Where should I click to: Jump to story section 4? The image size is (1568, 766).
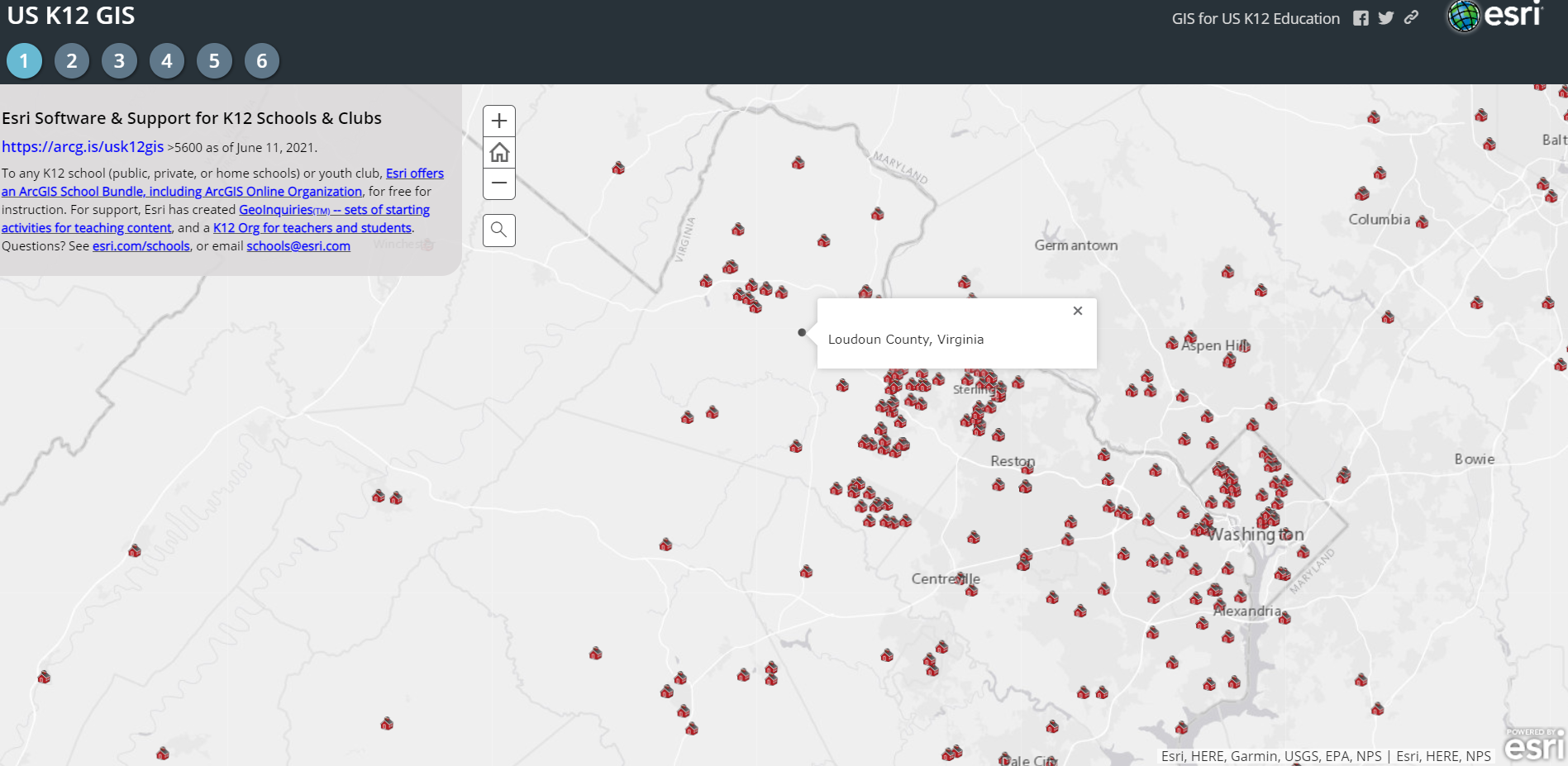pyautogui.click(x=167, y=60)
